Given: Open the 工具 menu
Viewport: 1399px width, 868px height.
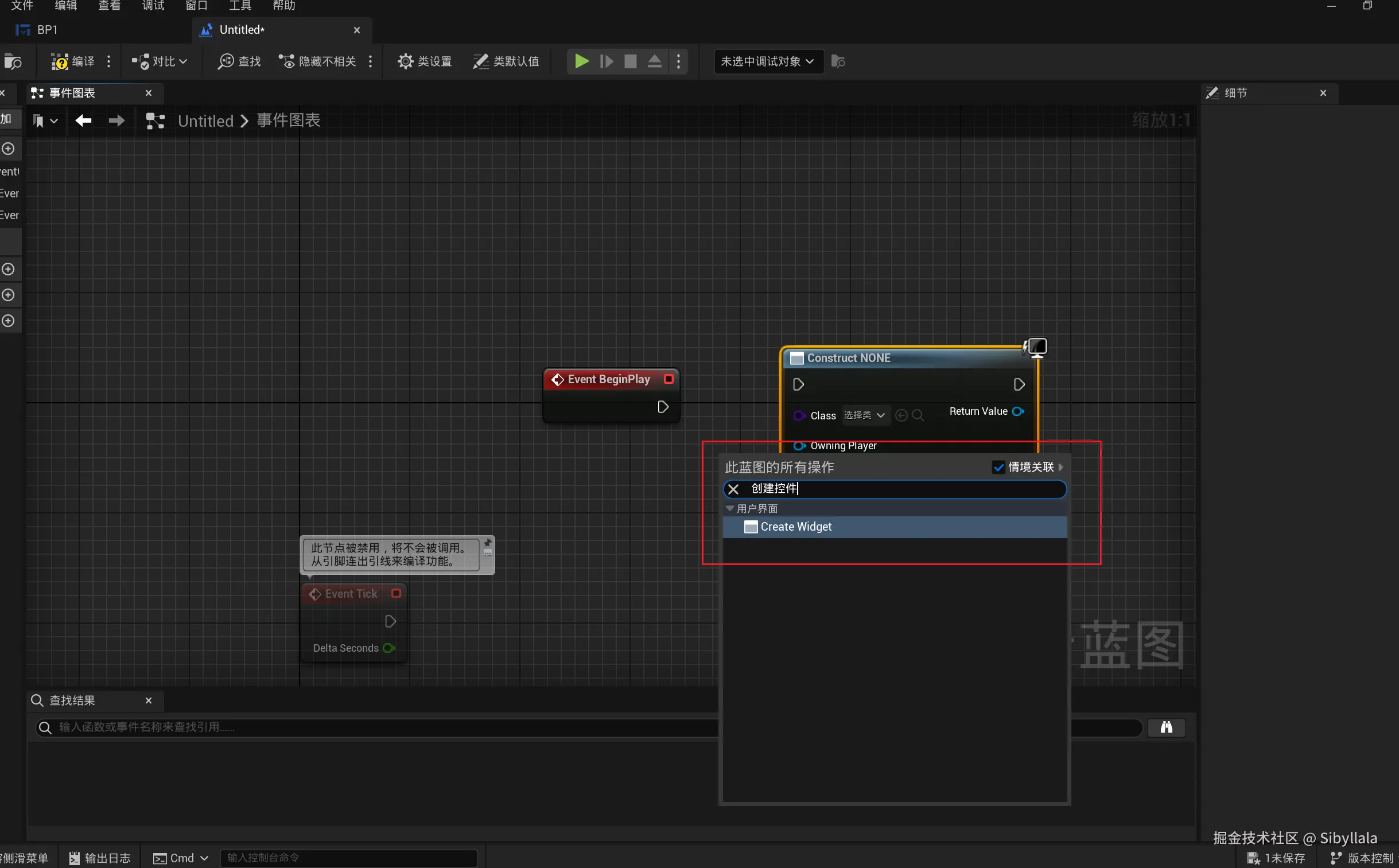Looking at the screenshot, I should click(x=240, y=6).
